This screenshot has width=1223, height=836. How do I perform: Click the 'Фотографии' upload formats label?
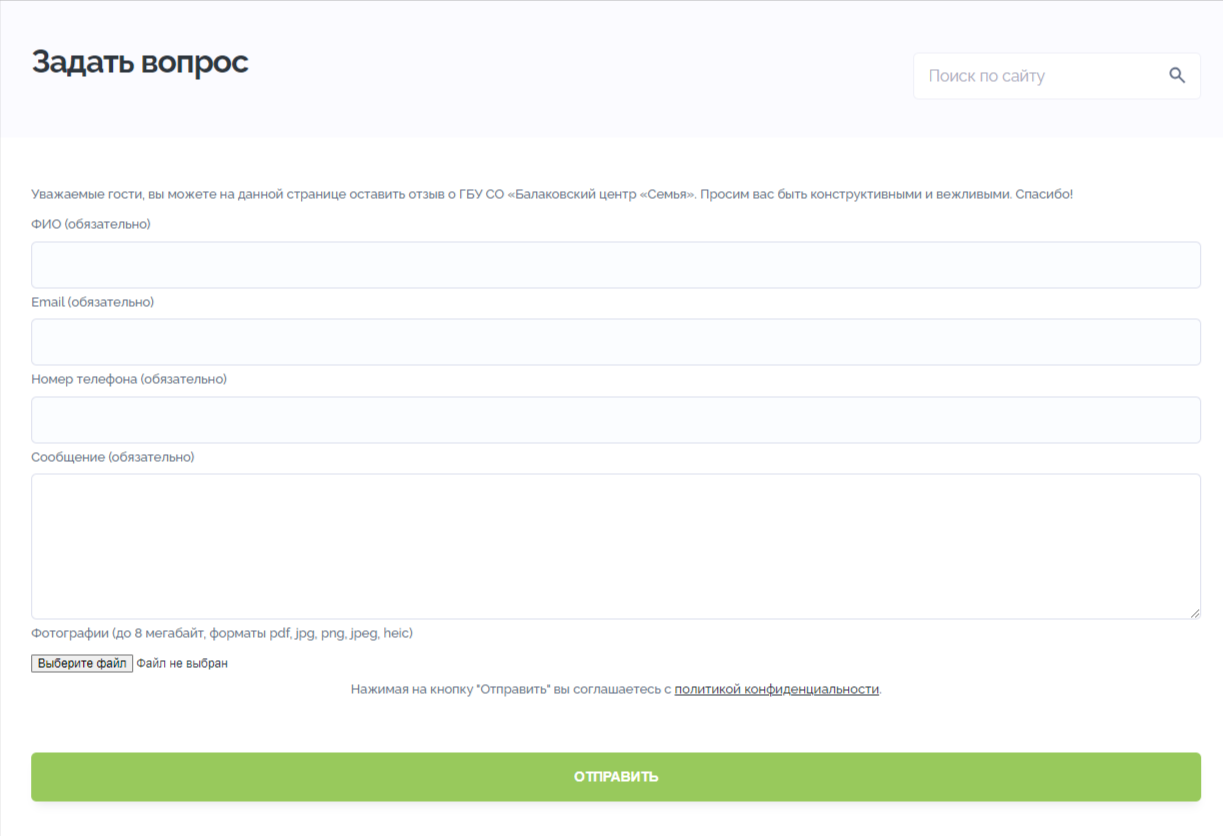(x=222, y=633)
